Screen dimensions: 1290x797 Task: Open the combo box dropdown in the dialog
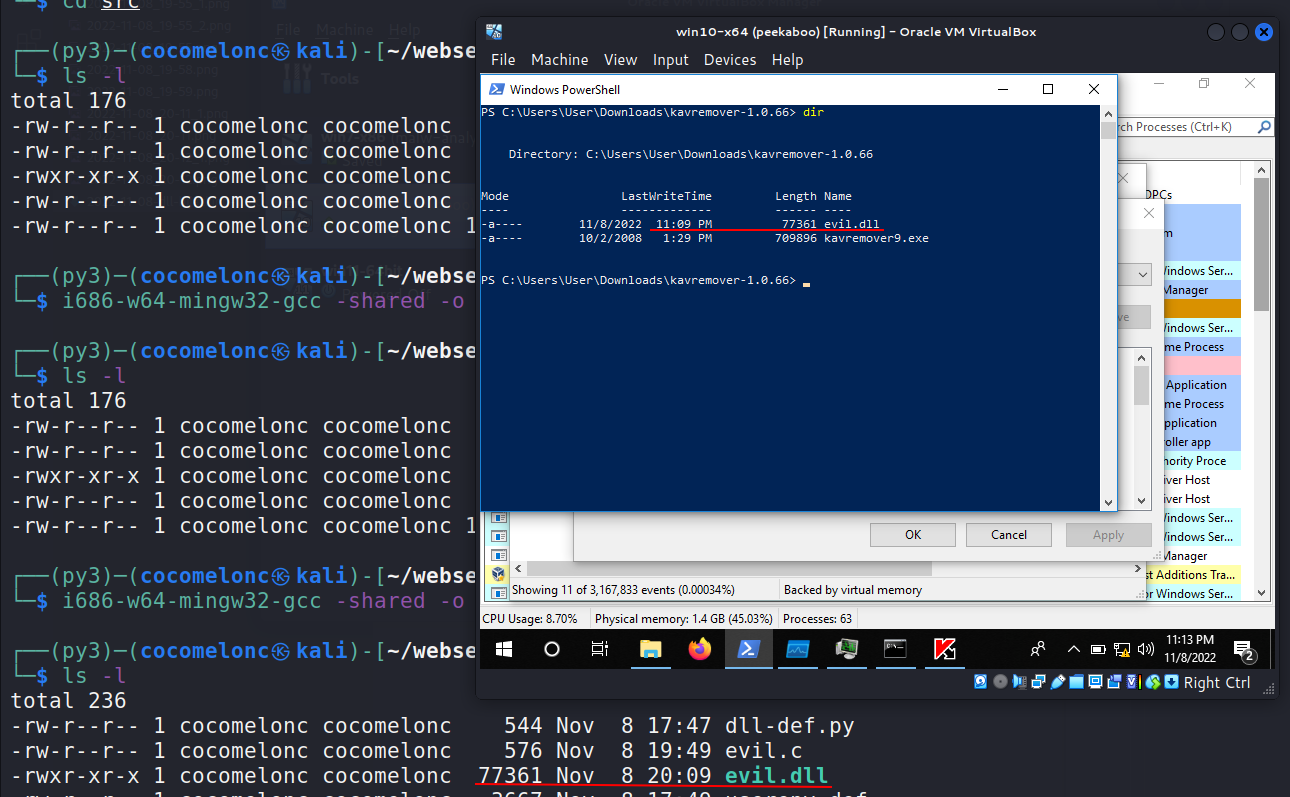[1144, 274]
